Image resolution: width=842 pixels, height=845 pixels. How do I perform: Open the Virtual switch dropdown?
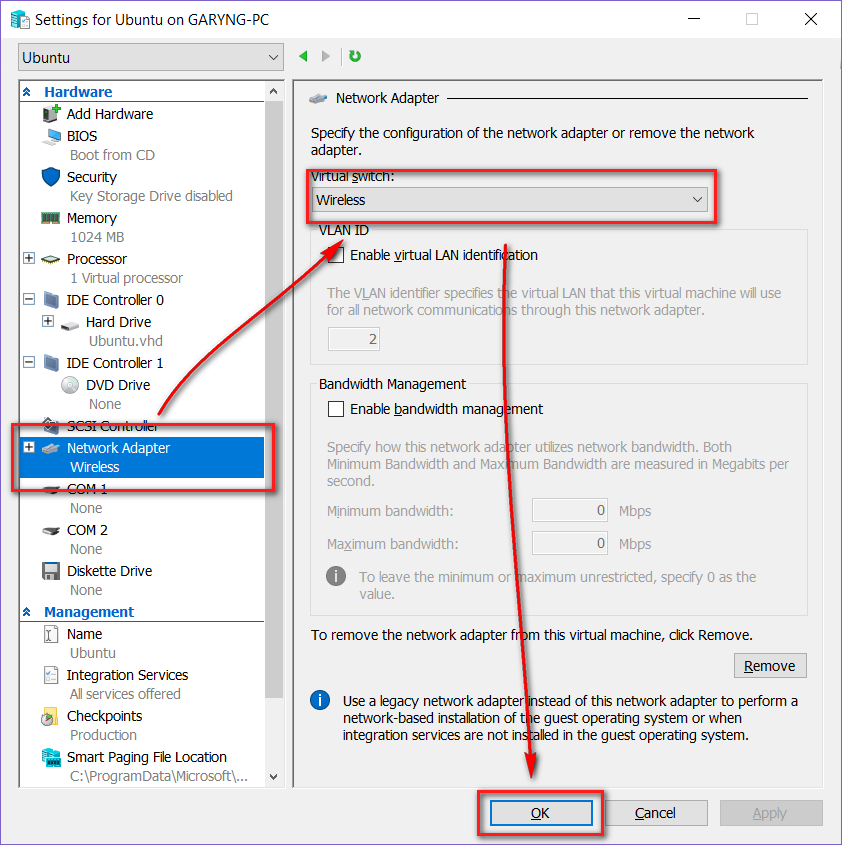click(x=510, y=200)
